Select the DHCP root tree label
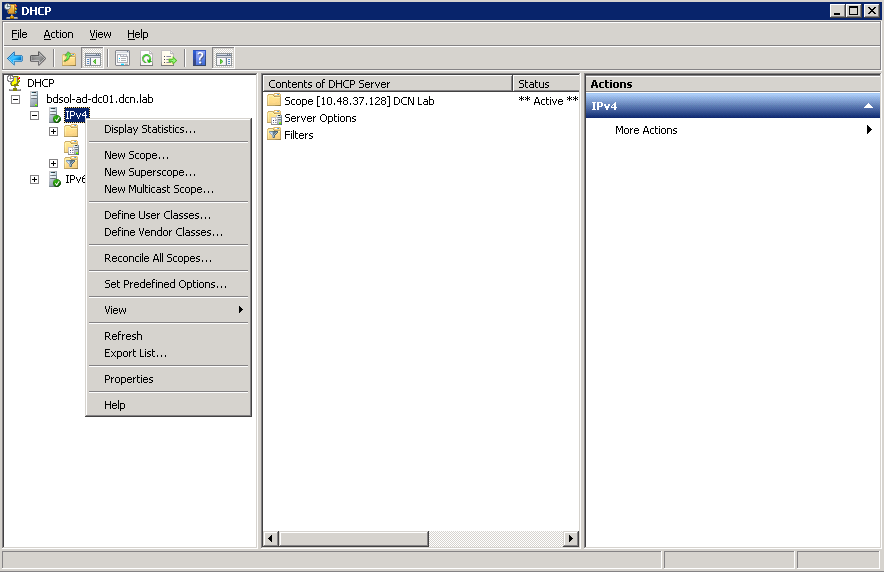The image size is (884, 572). (x=41, y=83)
